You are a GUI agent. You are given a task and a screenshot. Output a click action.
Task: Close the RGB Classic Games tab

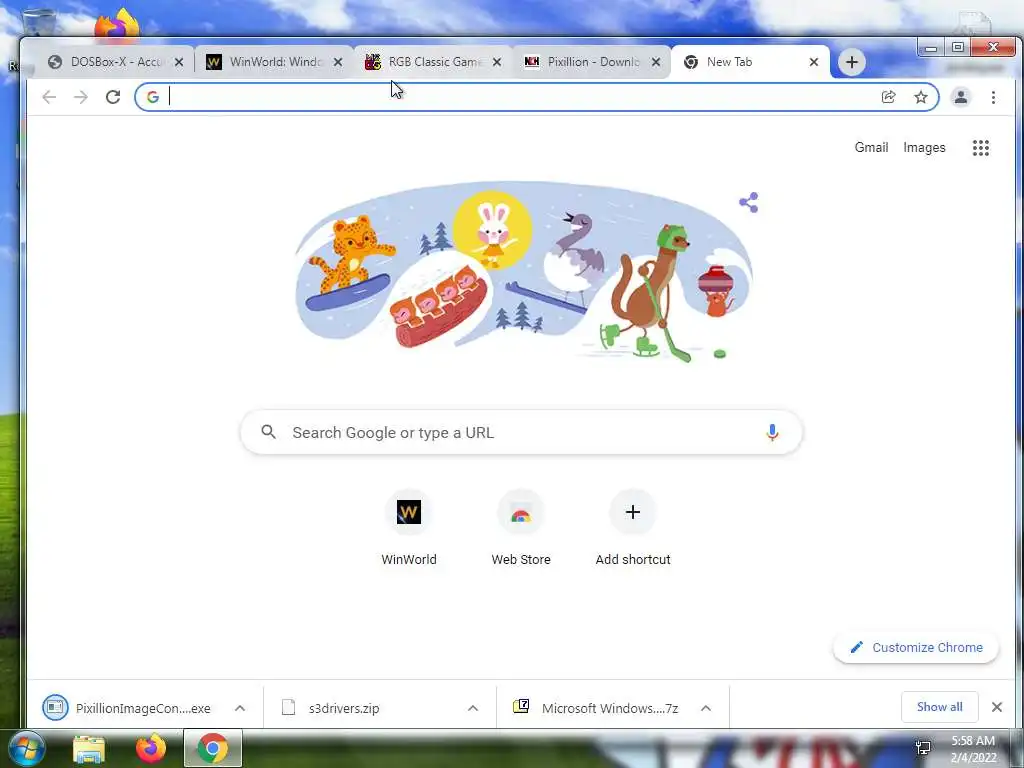point(497,62)
